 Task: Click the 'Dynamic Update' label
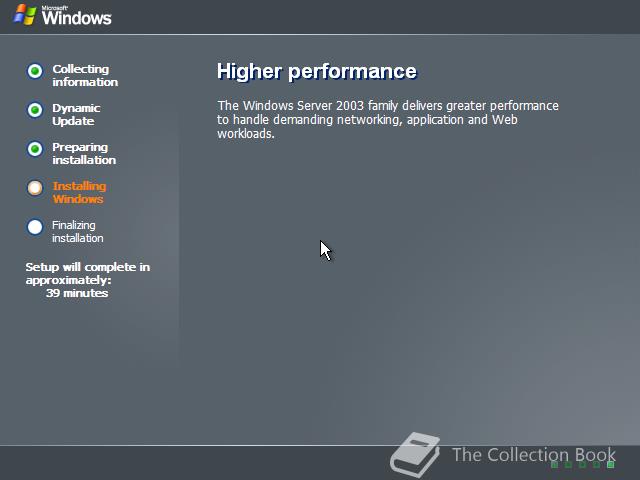coord(76,115)
